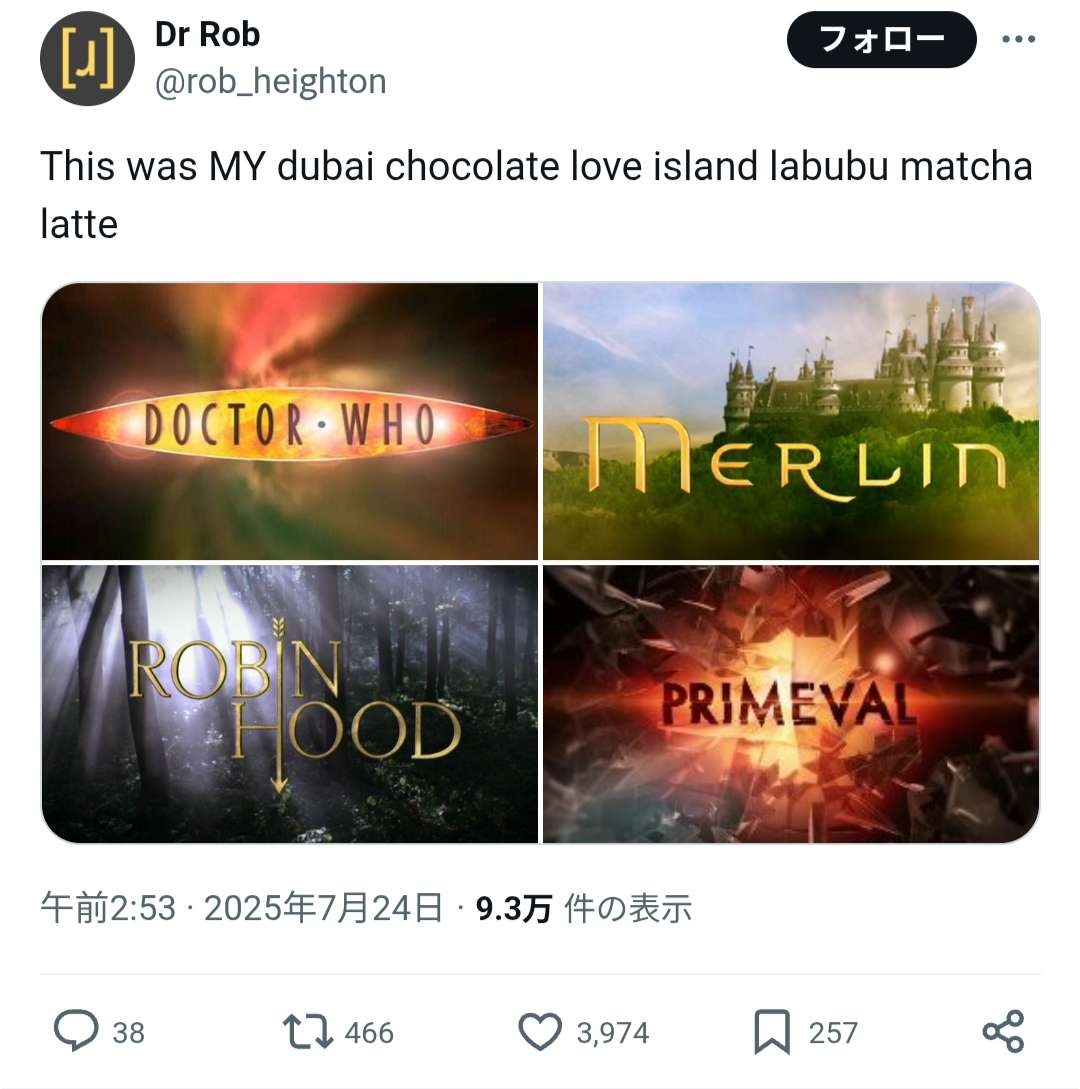1080x1089 pixels.
Task: View the Primeval image
Action: [791, 704]
